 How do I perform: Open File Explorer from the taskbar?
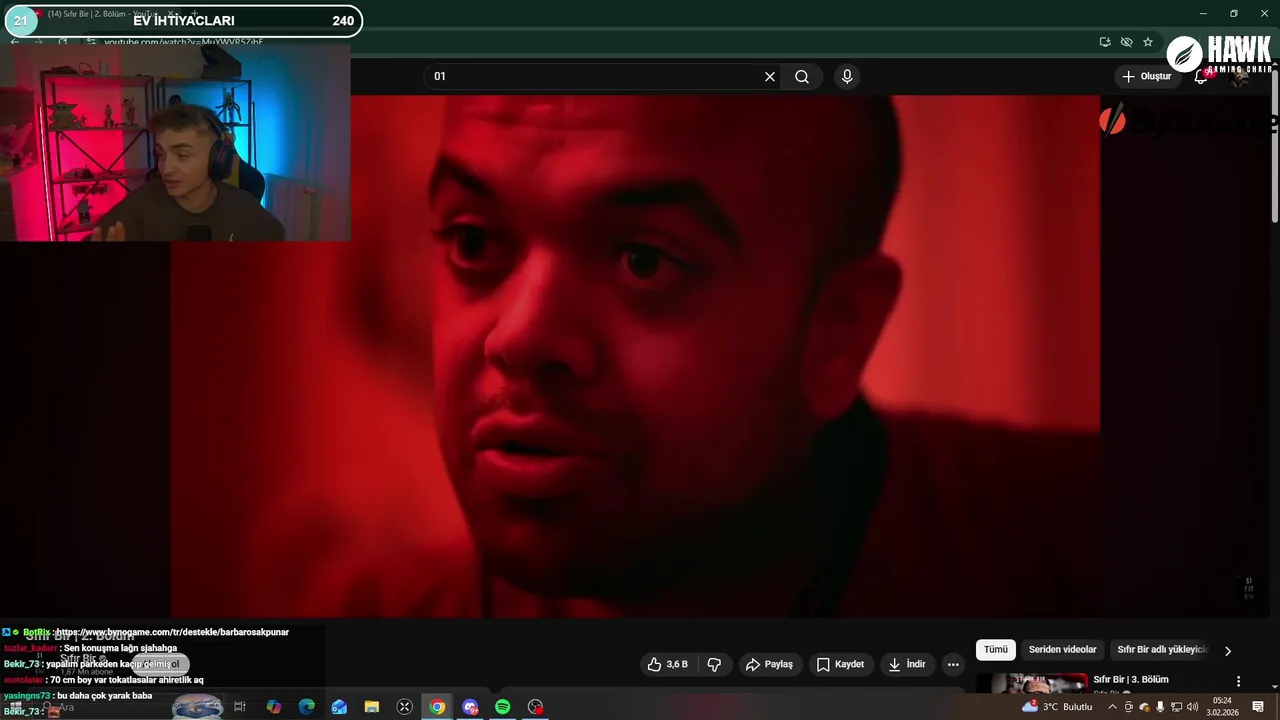tap(372, 707)
